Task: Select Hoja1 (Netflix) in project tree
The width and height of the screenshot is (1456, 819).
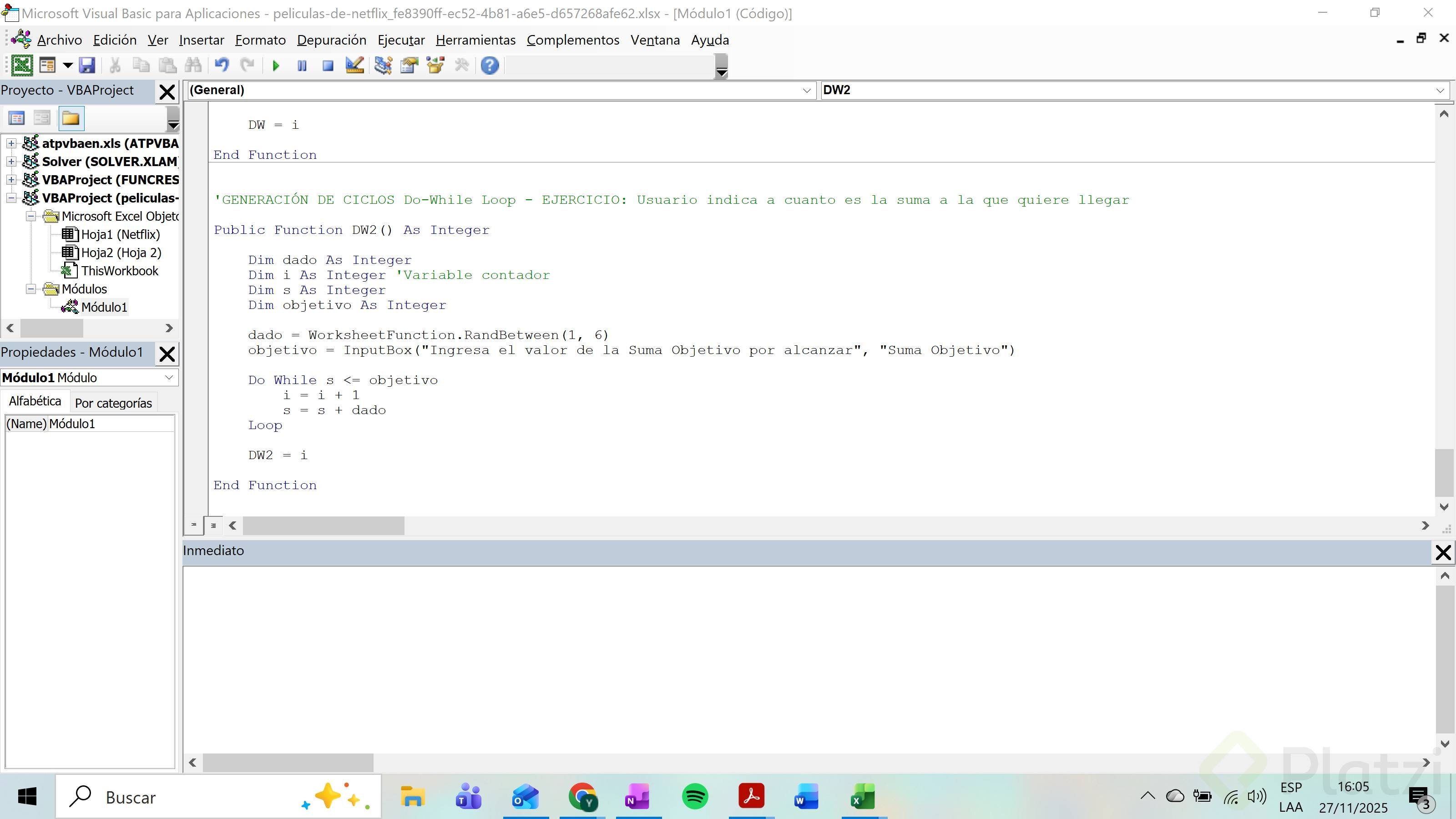Action: 121,235
